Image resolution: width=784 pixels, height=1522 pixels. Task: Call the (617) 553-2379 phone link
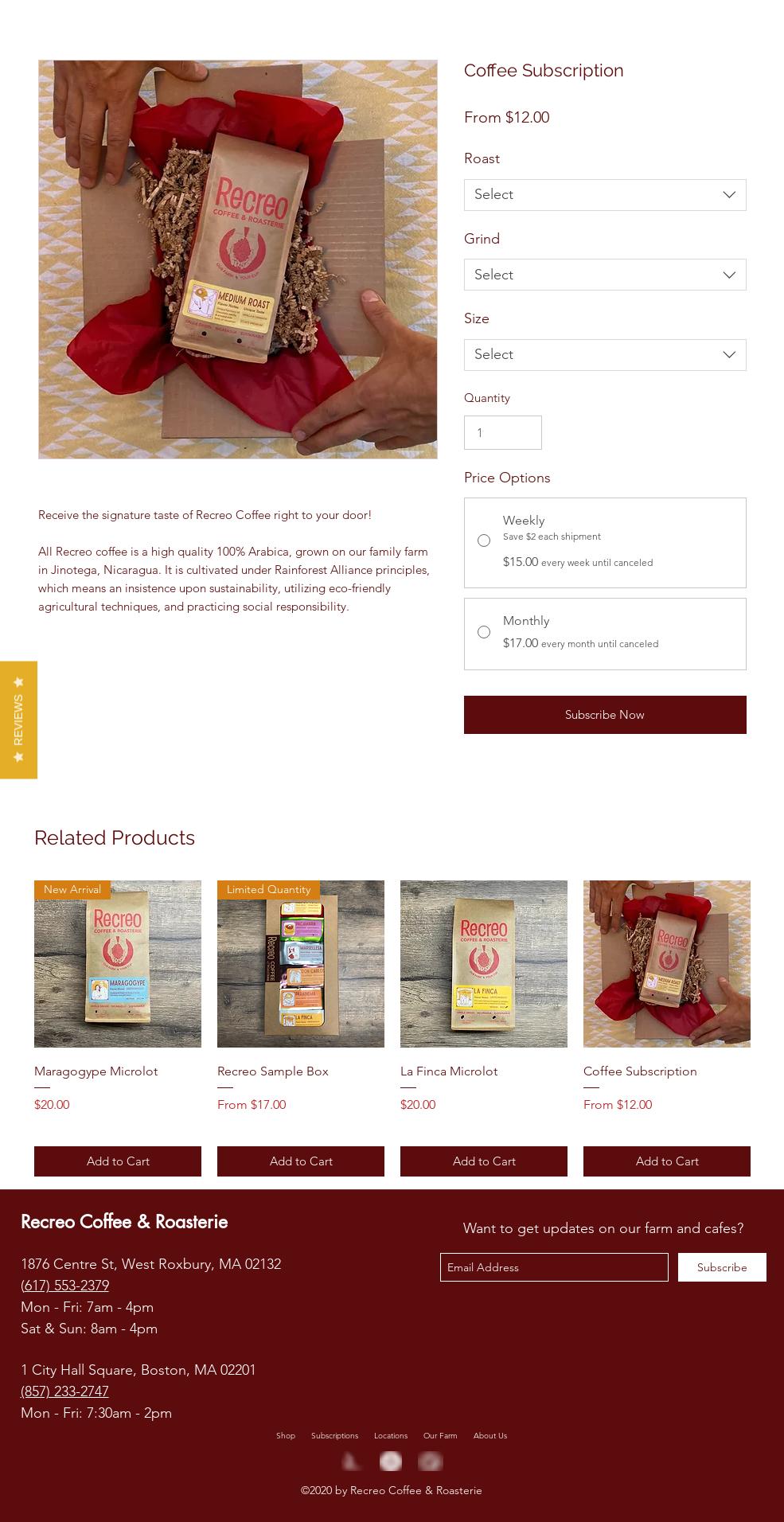point(64,1286)
